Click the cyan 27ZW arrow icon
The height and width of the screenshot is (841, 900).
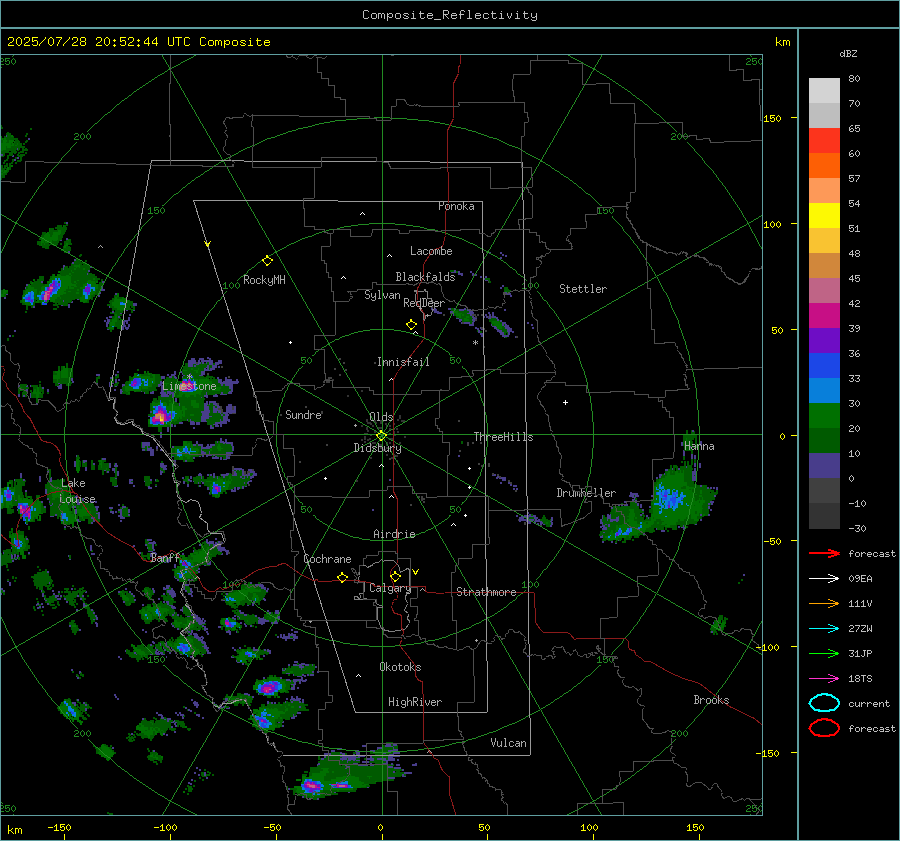824,629
